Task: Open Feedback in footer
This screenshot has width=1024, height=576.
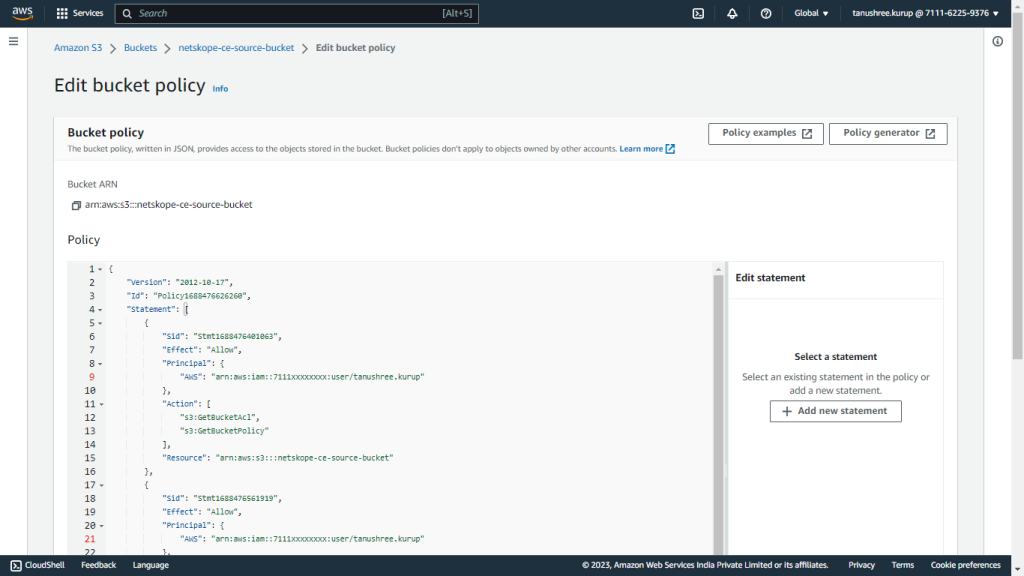Action: (x=99, y=566)
